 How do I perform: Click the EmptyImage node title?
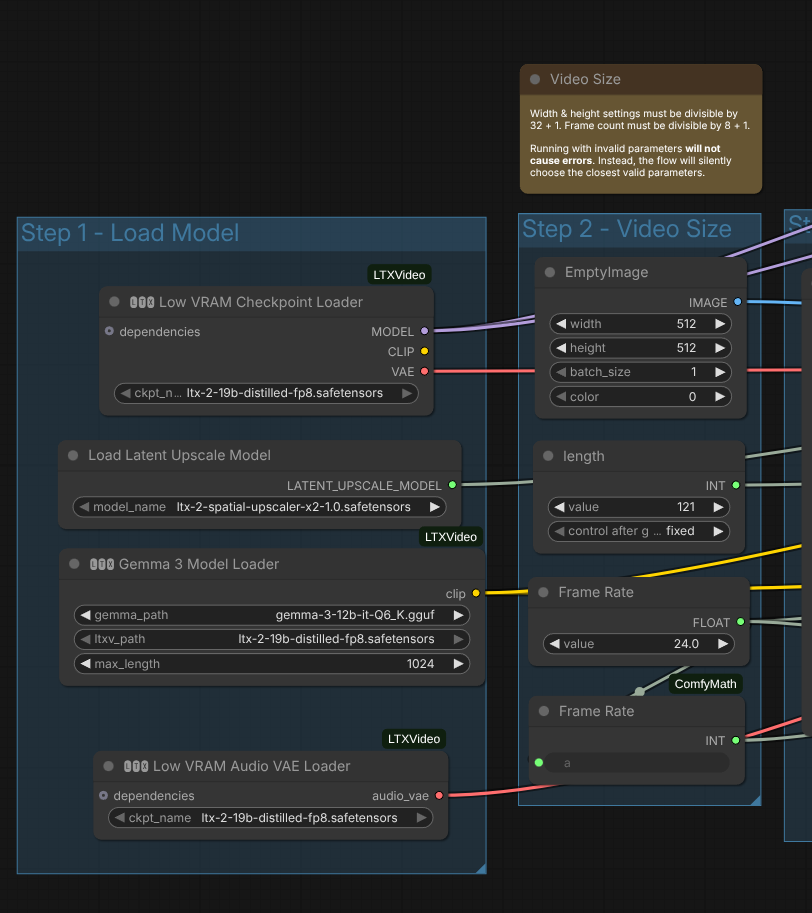pos(607,272)
